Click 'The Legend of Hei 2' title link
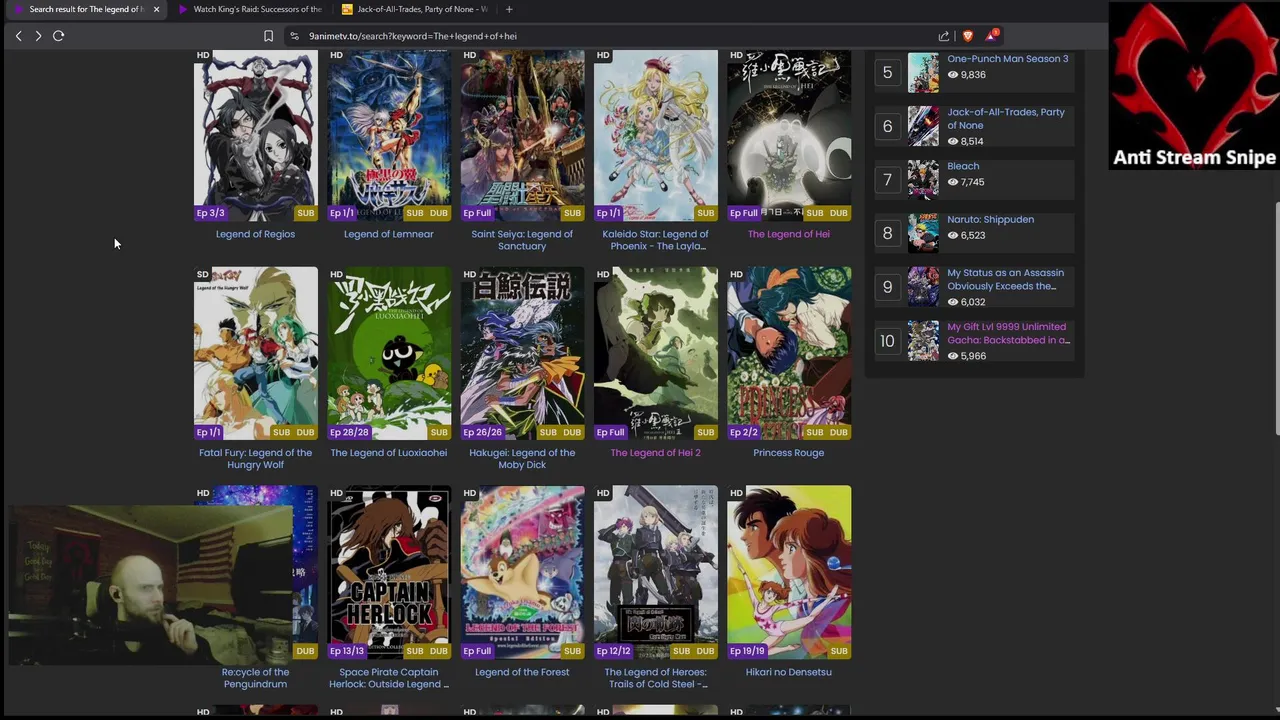Image resolution: width=1280 pixels, height=720 pixels. pyautogui.click(x=656, y=453)
